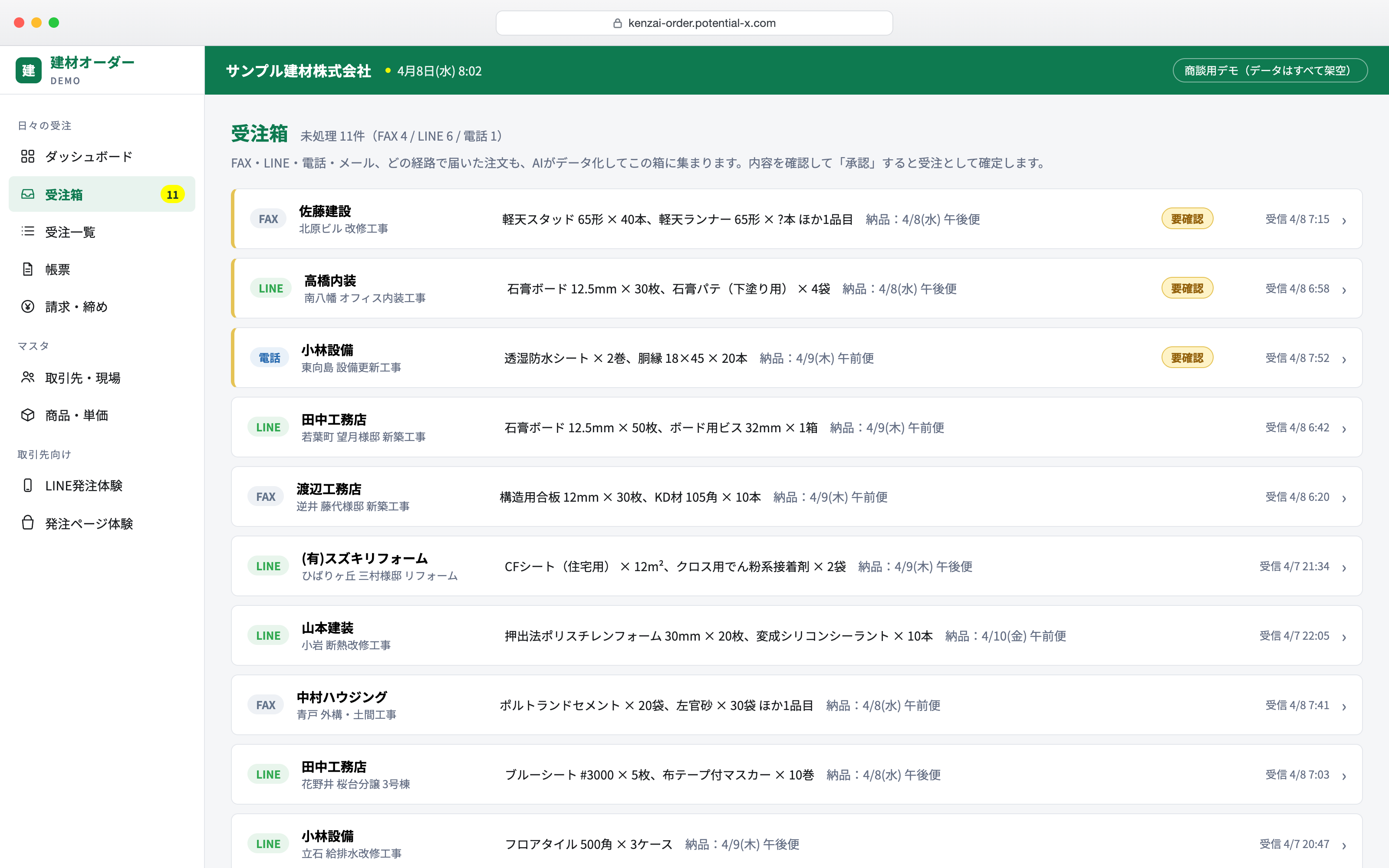This screenshot has height=868, width=1389.
Task: Click the FAX badge on 渡辺工務店 row
Action: 266,496
